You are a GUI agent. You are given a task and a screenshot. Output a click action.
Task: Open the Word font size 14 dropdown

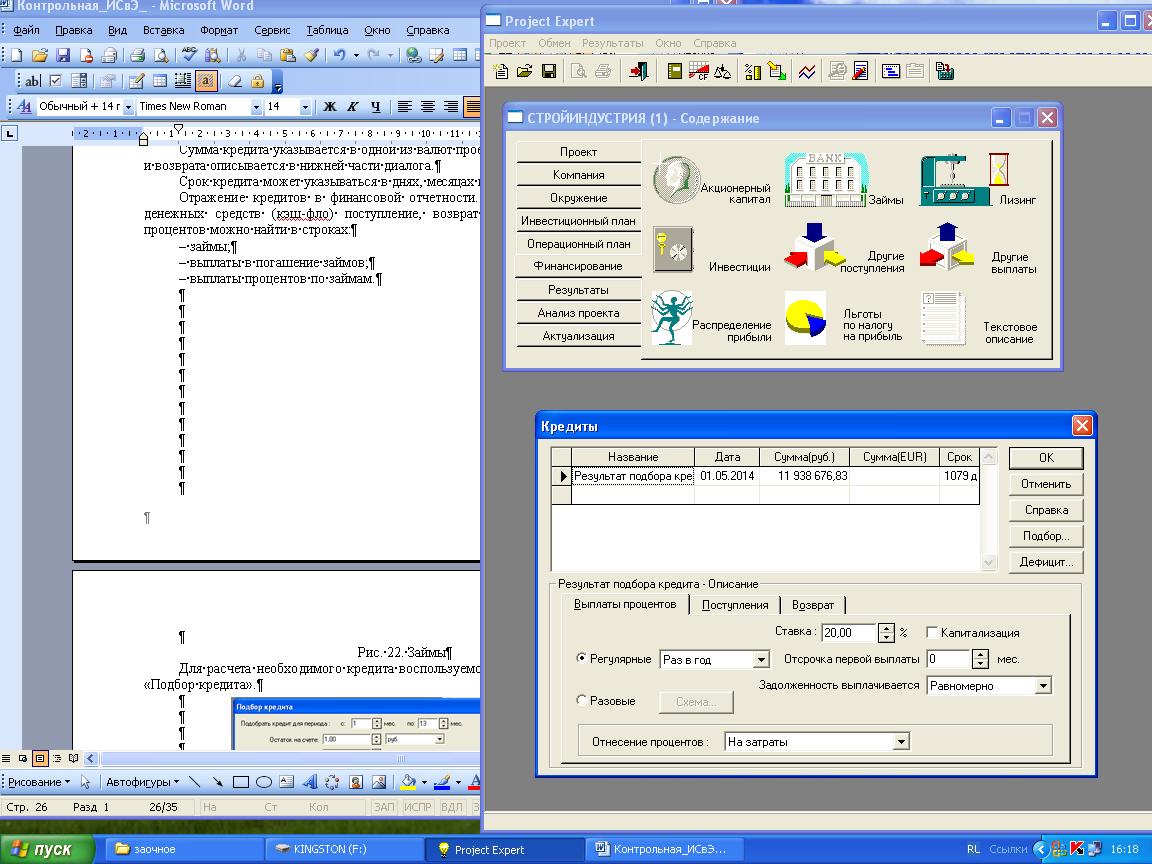[305, 107]
